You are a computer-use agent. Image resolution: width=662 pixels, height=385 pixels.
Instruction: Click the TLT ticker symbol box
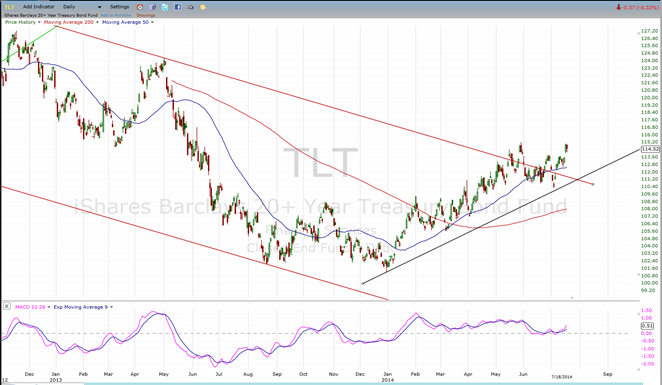tap(9, 7)
